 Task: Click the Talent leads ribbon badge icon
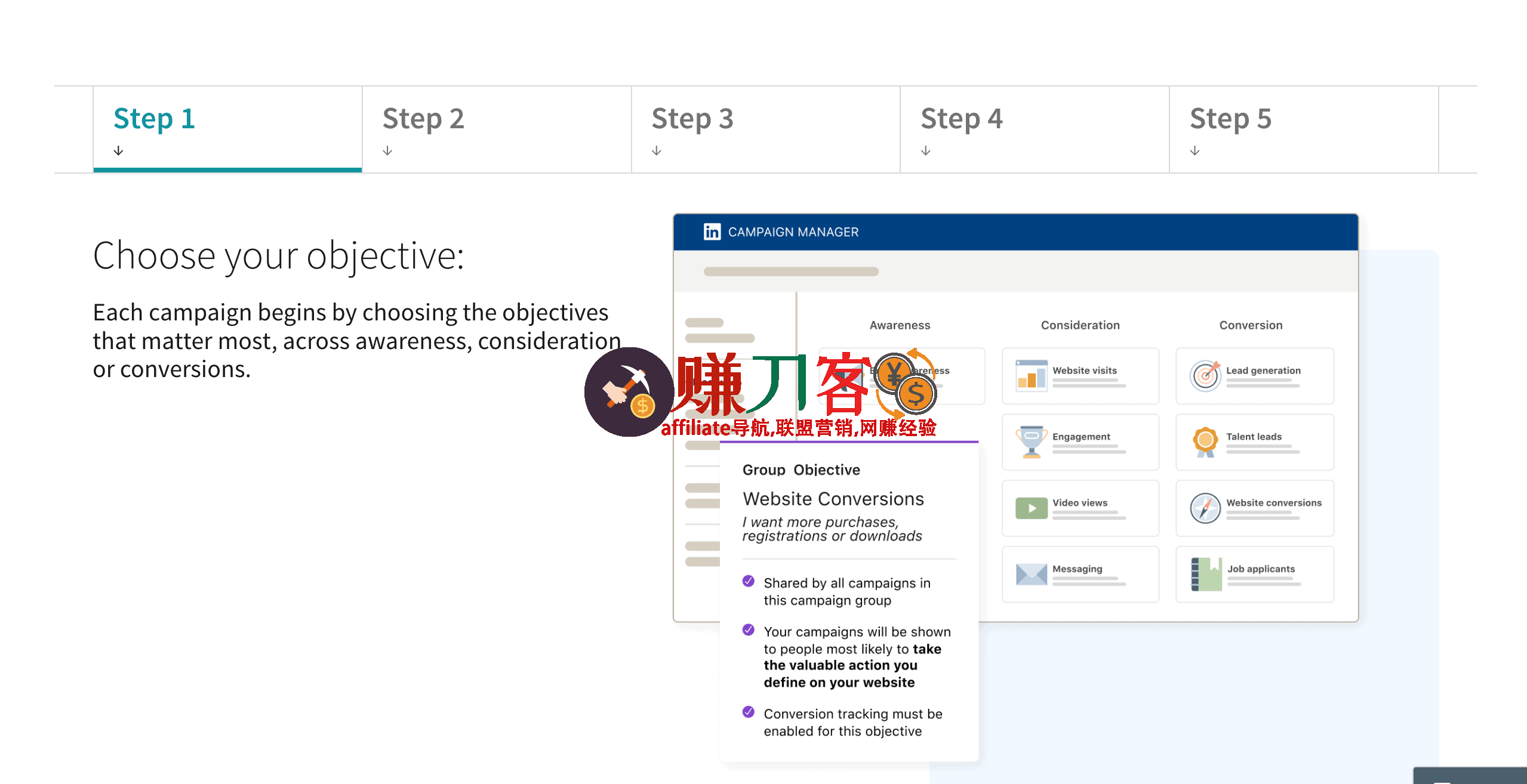(x=1205, y=442)
